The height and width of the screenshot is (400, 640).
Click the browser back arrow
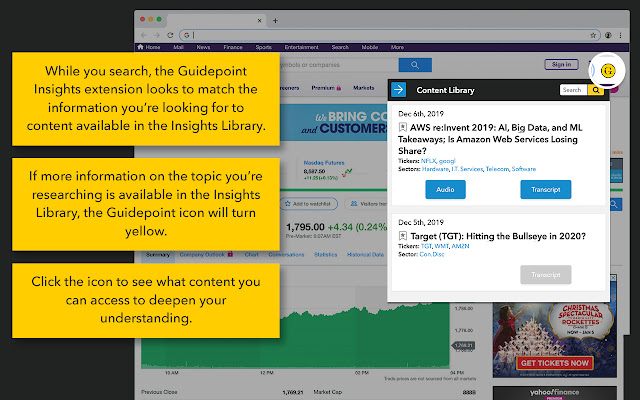(x=143, y=35)
